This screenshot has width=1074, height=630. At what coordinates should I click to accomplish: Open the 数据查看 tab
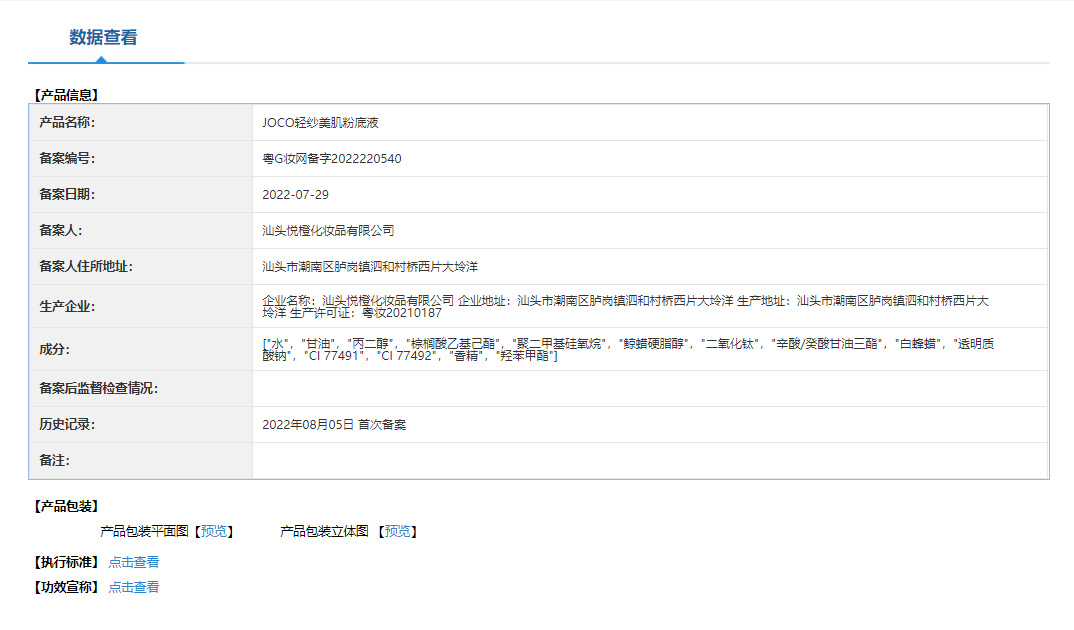[x=103, y=38]
